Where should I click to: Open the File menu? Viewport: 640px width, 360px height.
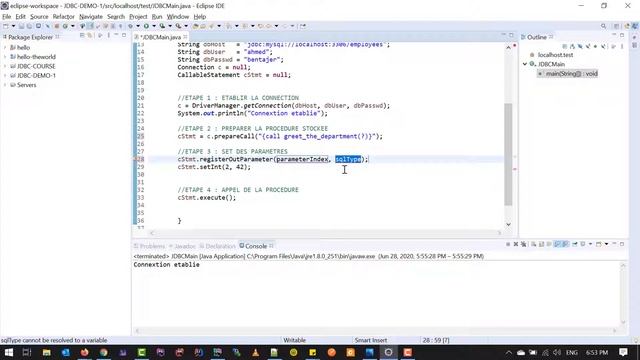[7, 17]
